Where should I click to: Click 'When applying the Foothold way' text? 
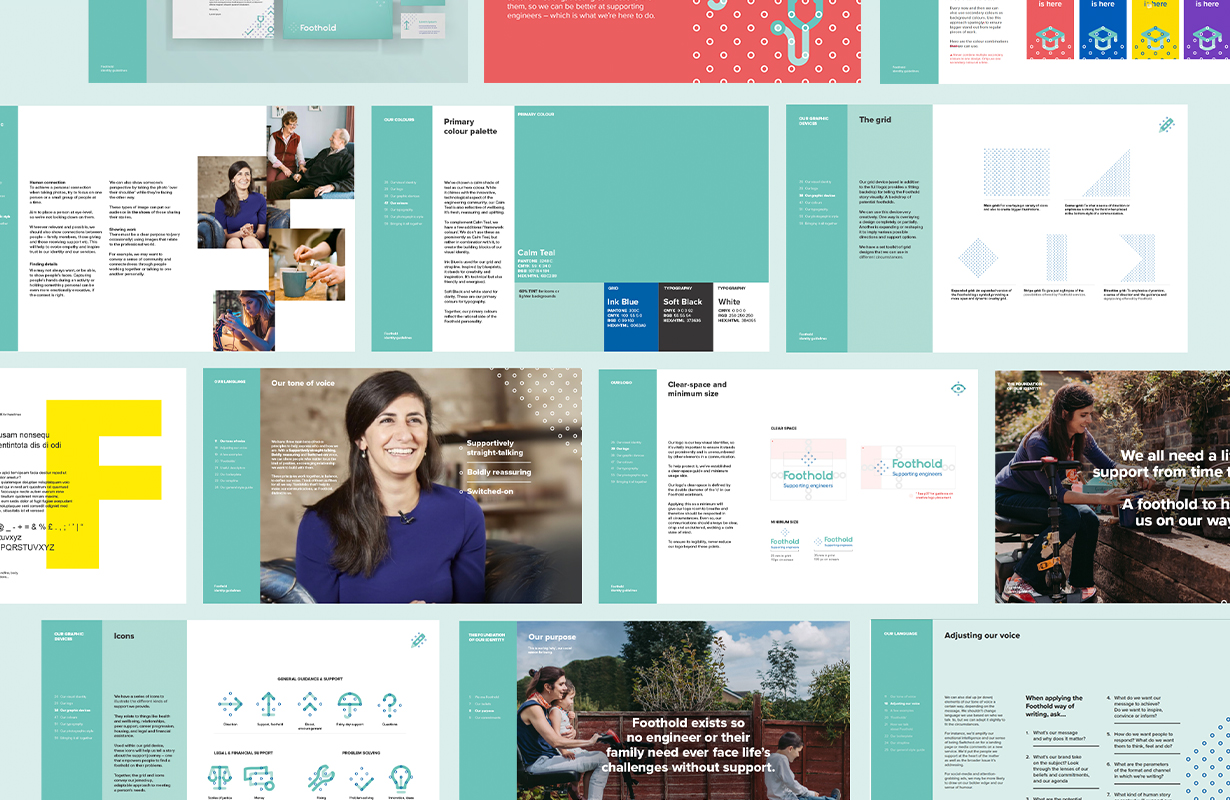pyautogui.click(x=1055, y=704)
